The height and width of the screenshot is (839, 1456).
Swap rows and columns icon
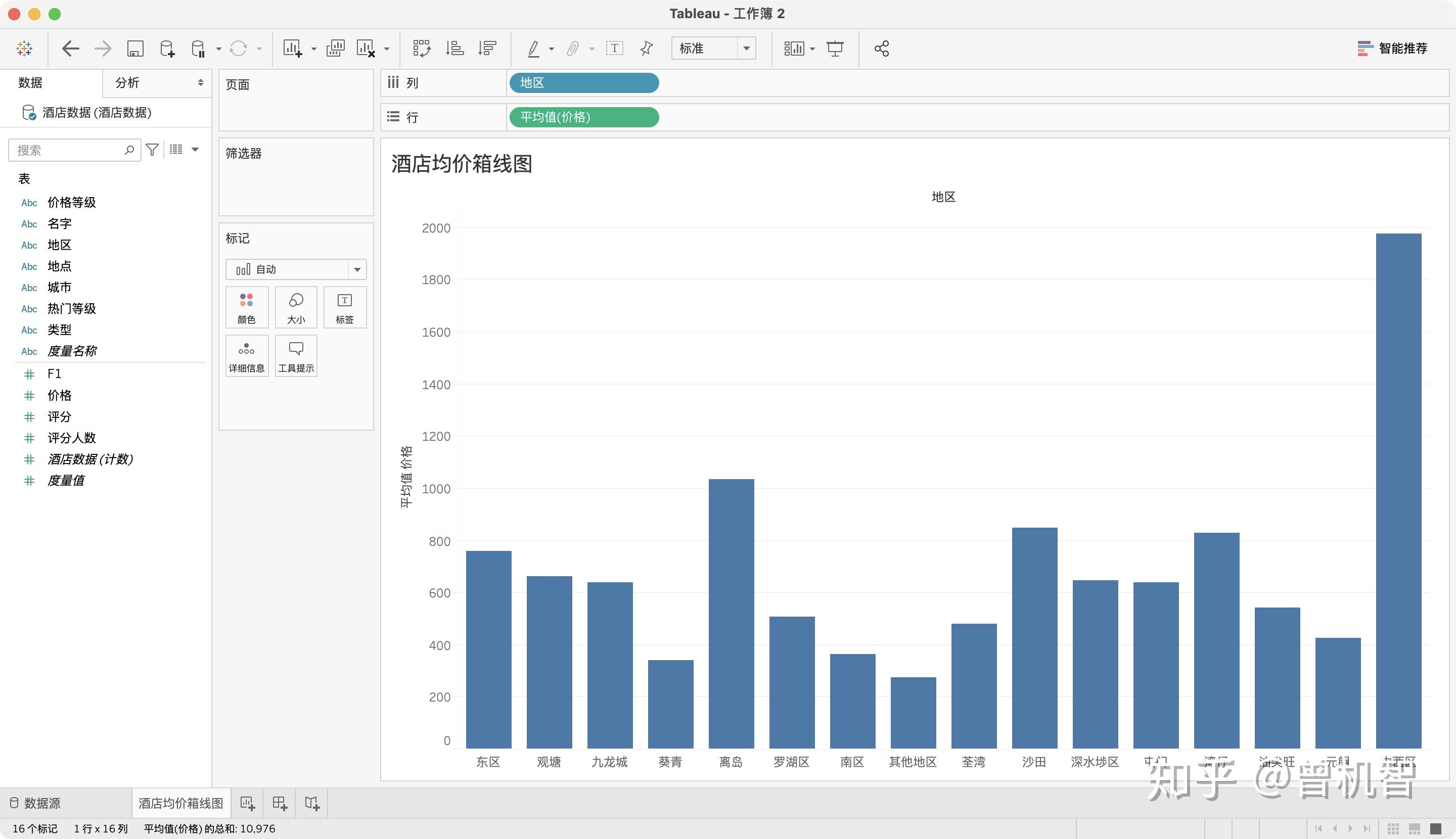(x=422, y=49)
